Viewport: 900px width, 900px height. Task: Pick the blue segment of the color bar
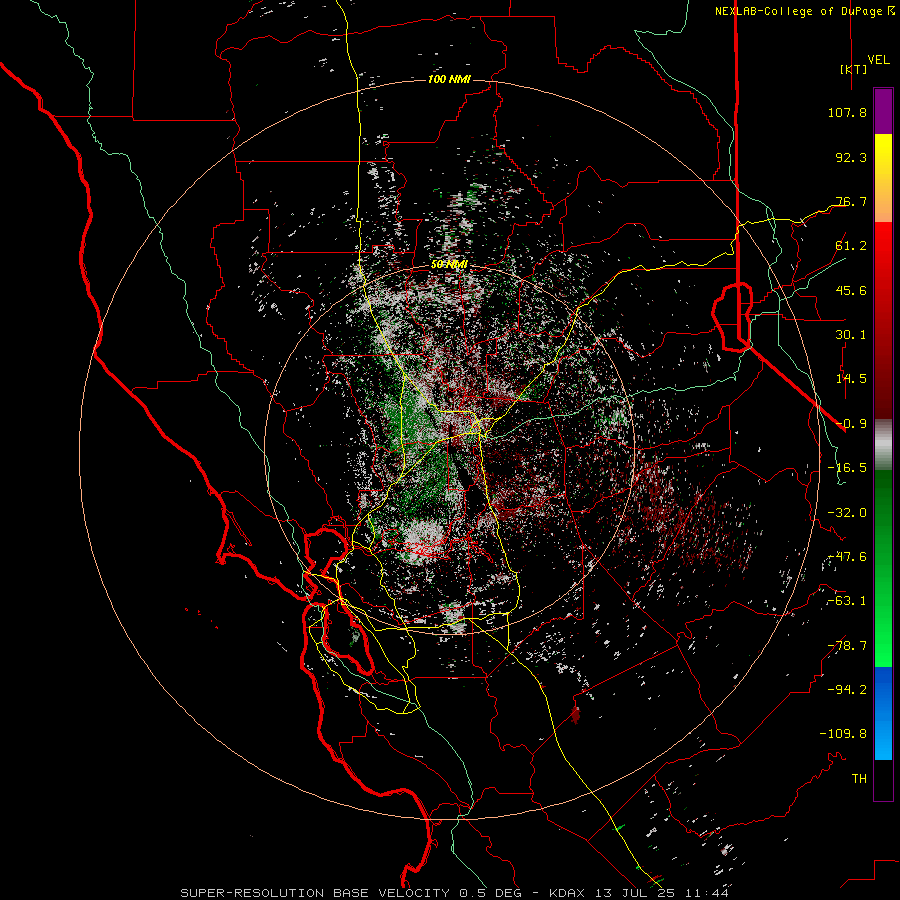click(x=883, y=713)
